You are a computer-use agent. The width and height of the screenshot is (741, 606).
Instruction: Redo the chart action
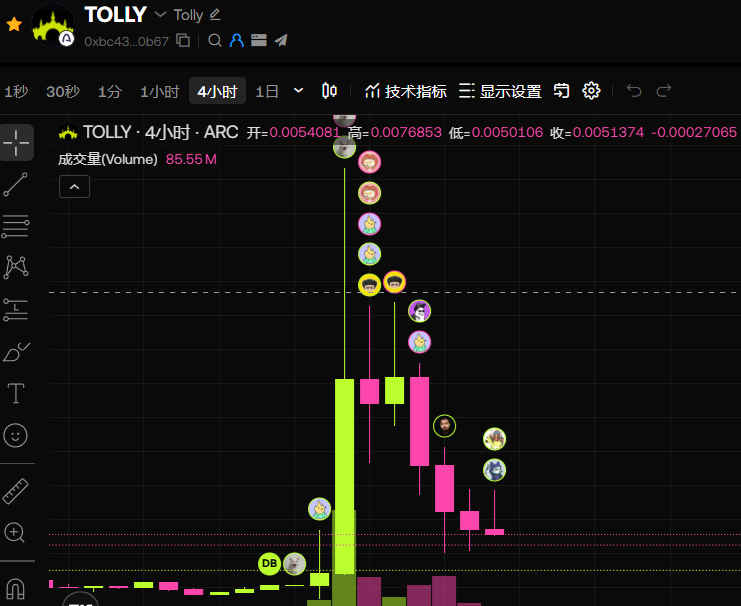[x=664, y=90]
